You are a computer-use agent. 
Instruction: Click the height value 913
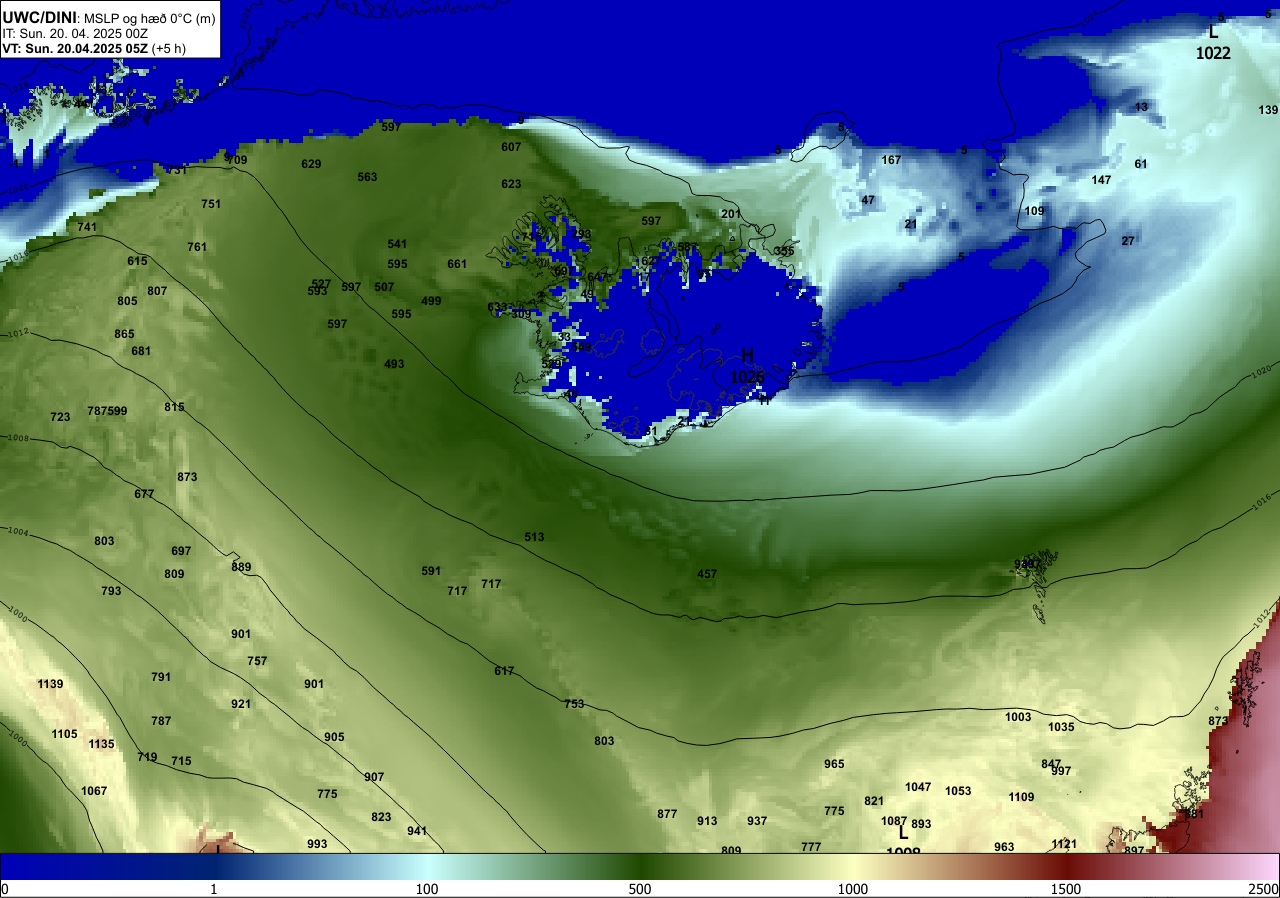point(707,821)
